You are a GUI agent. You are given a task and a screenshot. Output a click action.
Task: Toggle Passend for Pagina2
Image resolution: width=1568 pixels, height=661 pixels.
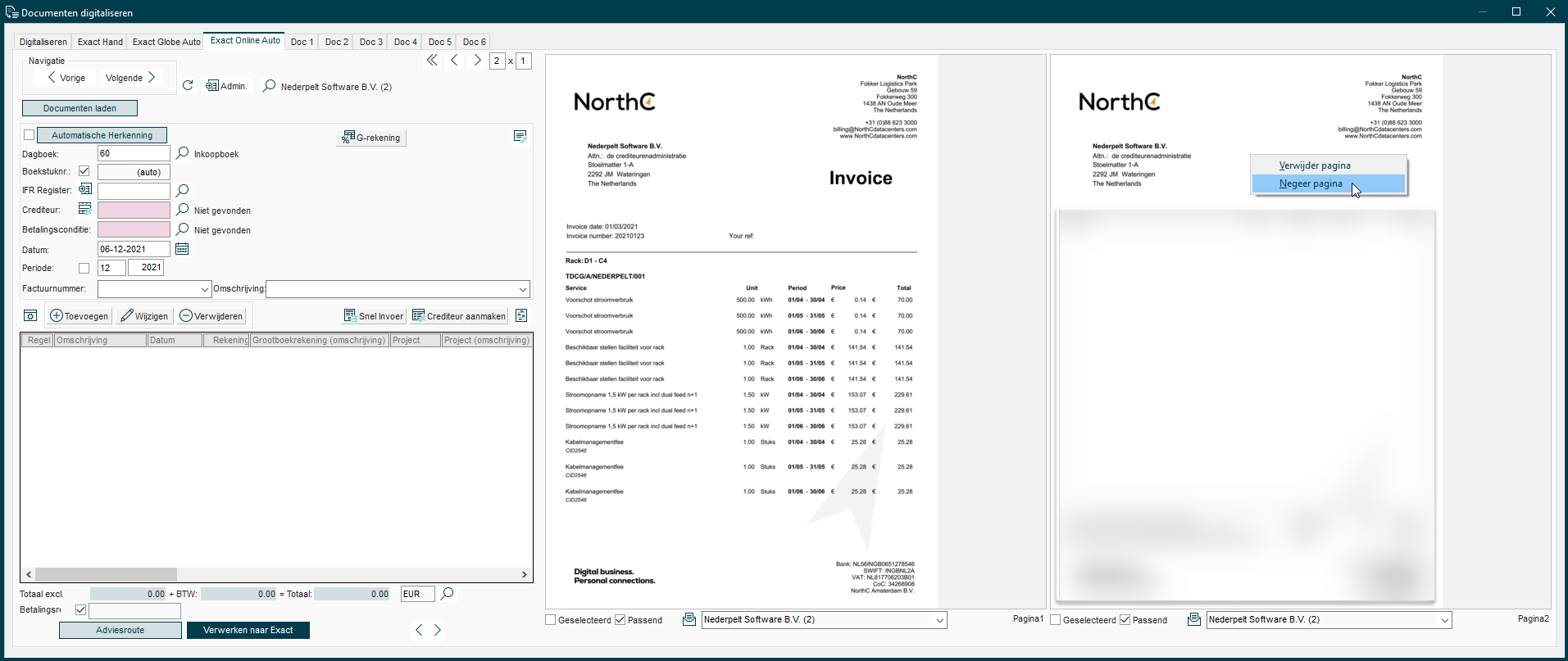coord(1125,620)
